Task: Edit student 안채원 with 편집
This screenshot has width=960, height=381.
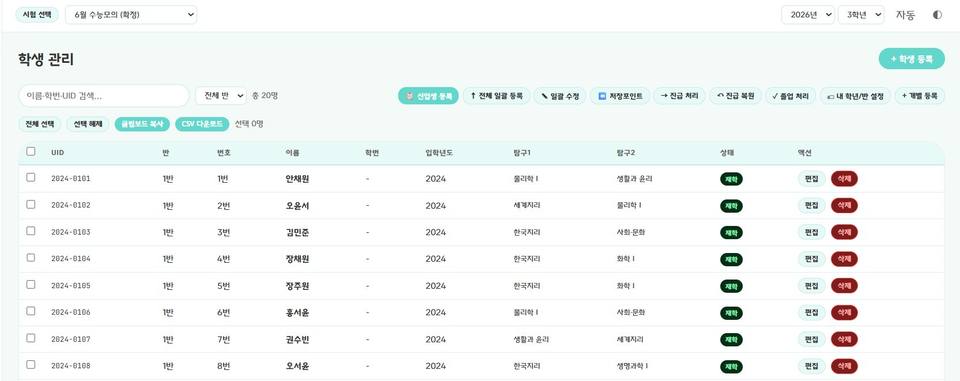Action: pos(812,179)
